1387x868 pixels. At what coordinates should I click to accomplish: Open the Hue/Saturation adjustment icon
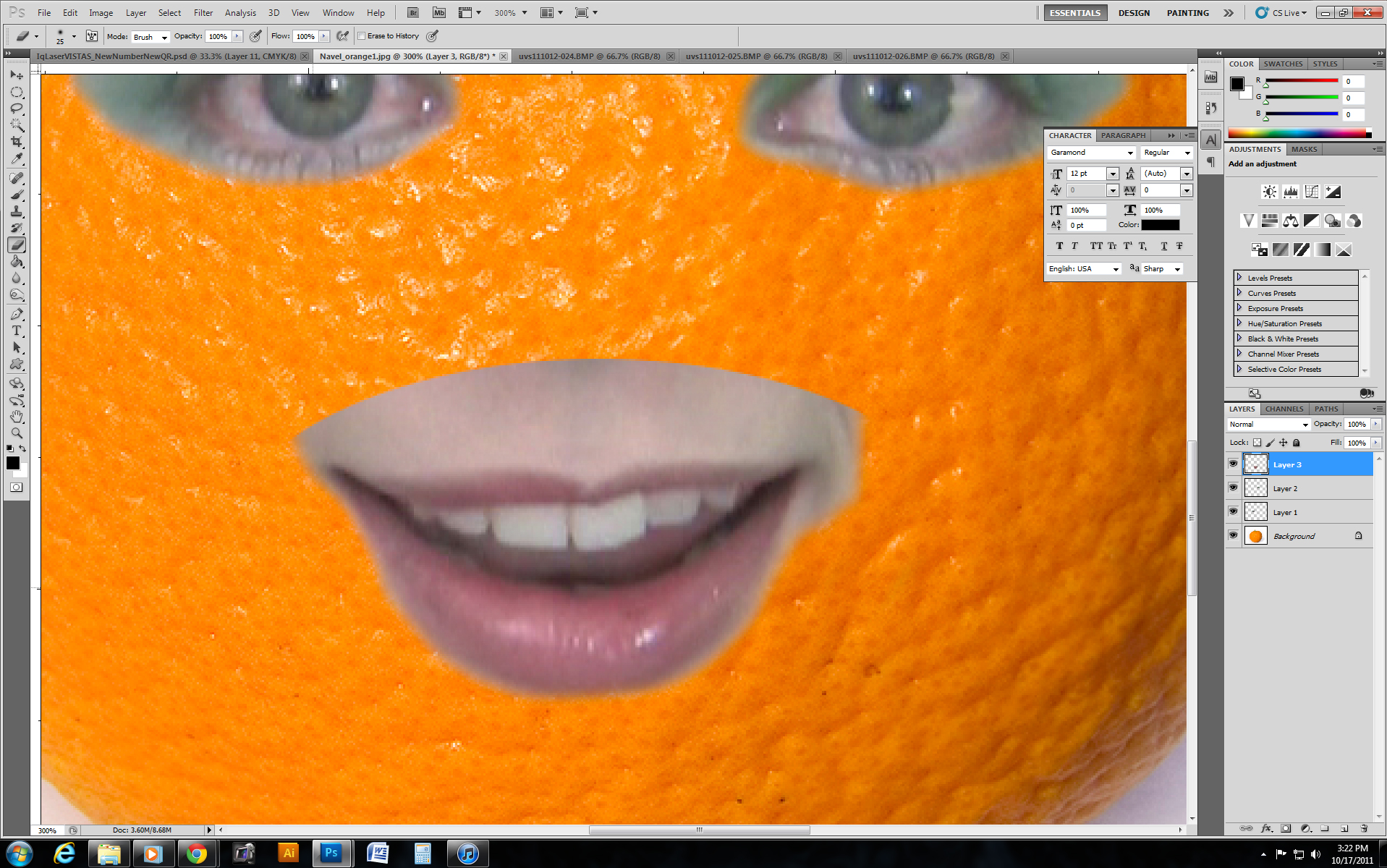tap(1268, 221)
